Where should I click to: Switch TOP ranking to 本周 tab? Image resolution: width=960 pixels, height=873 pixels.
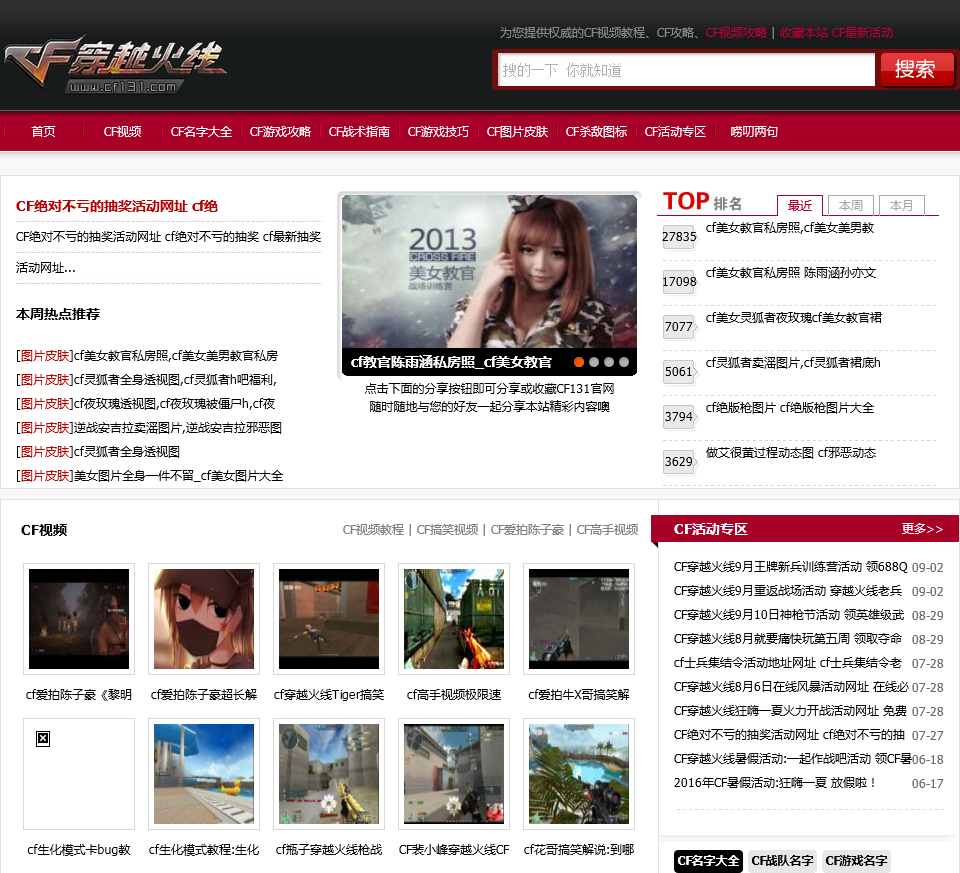pos(850,205)
